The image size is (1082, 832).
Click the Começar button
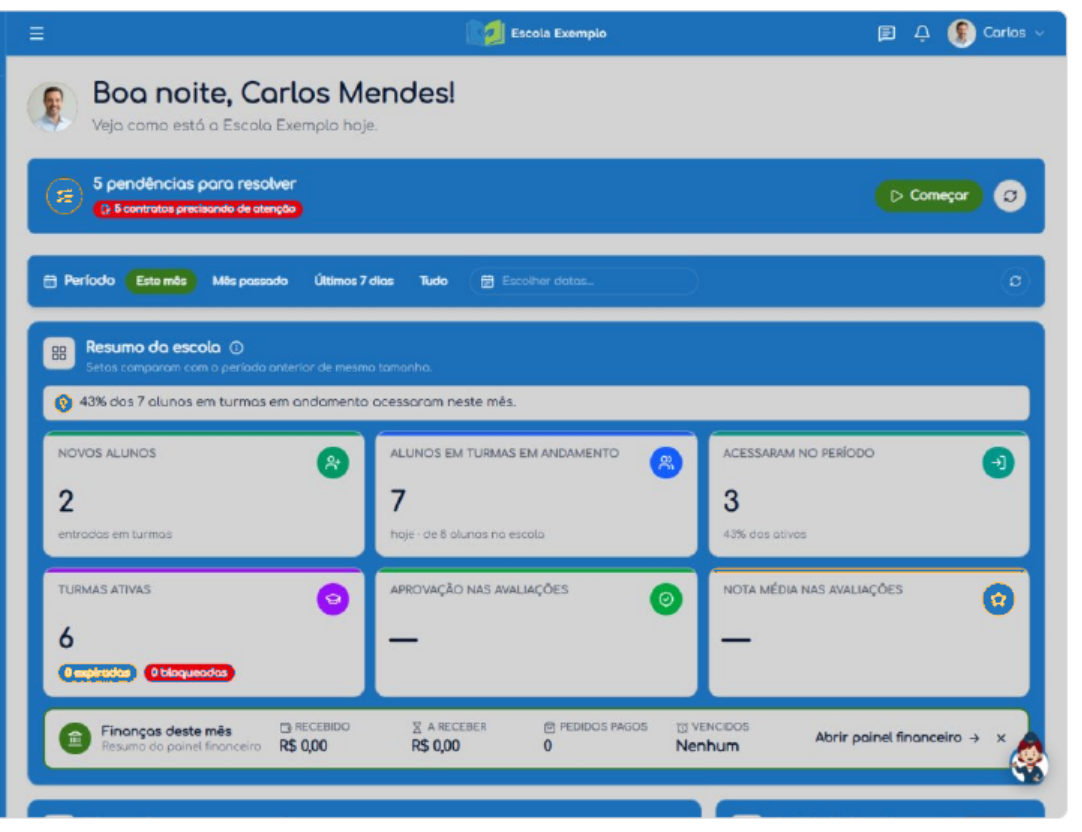click(928, 196)
